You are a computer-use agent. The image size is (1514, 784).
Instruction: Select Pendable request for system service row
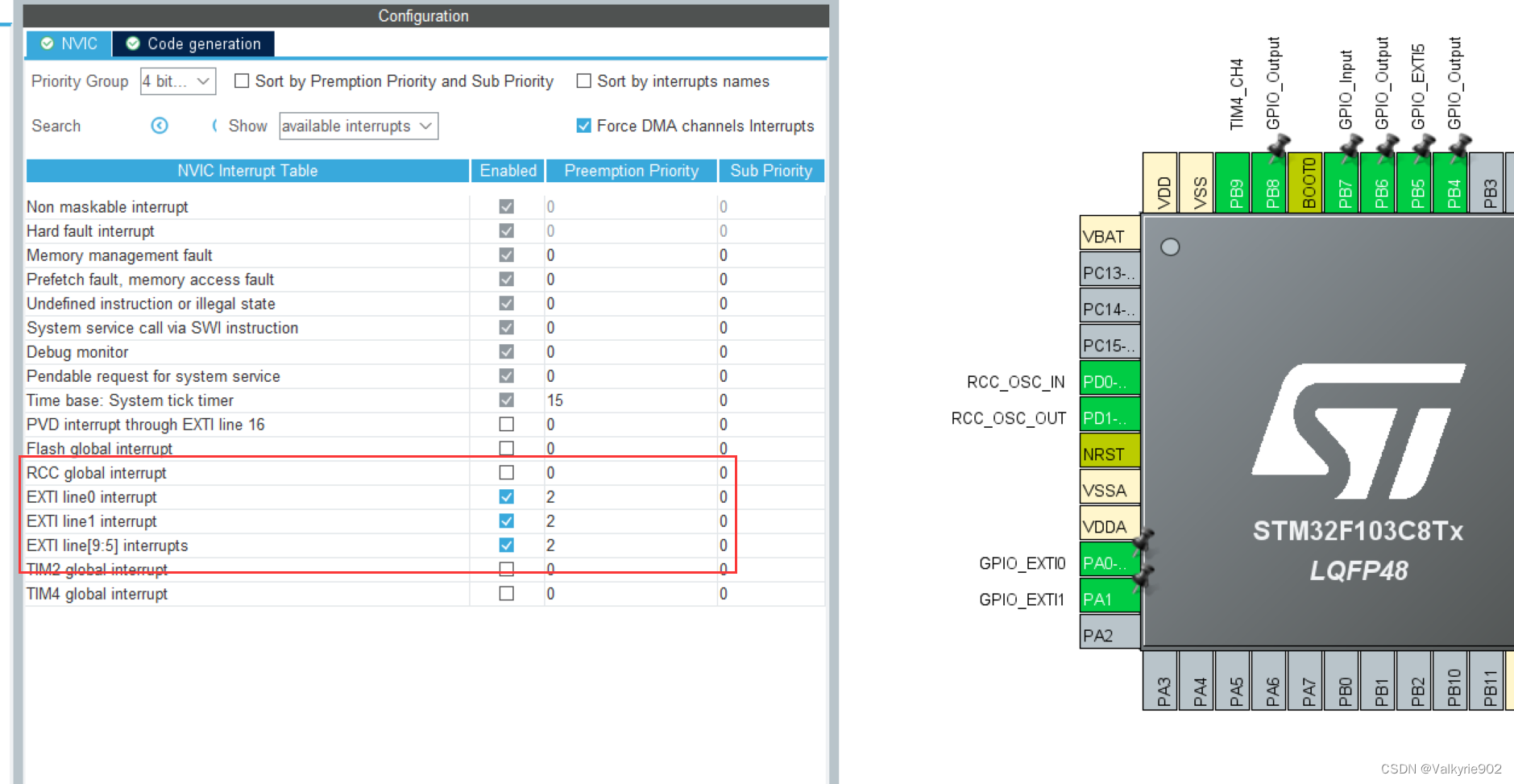coord(425,376)
